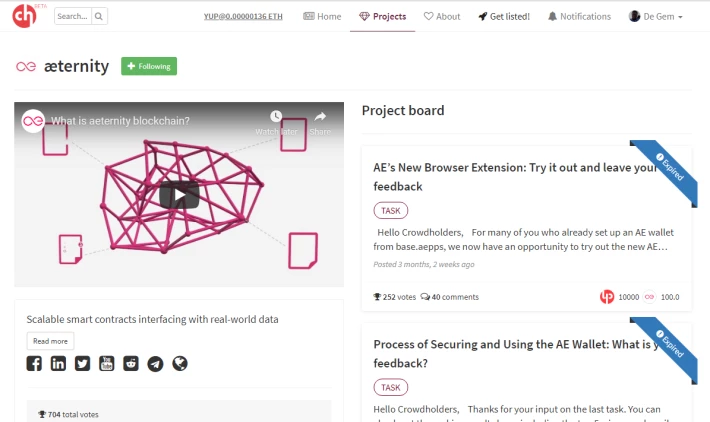Click the Get listed! link
Screen dimensions: 710x422
504,16
